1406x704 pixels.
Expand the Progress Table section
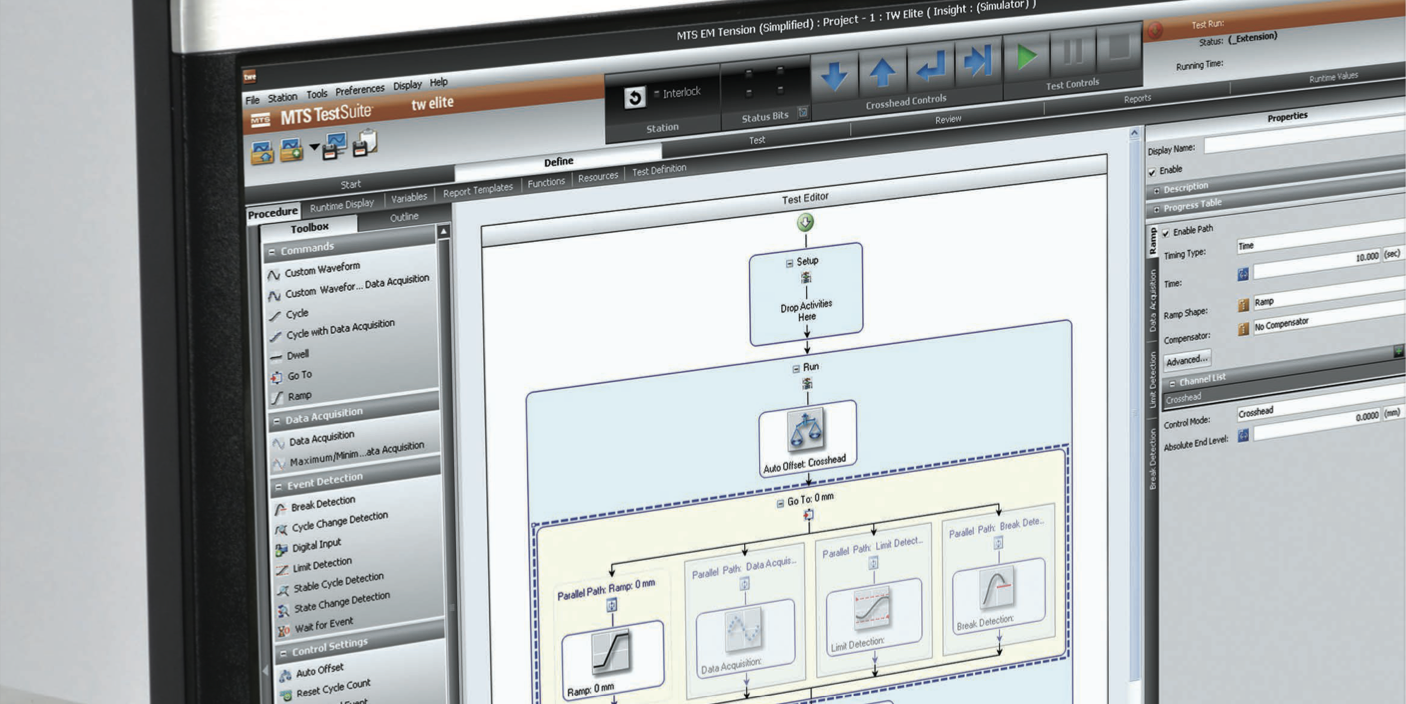tap(1156, 209)
